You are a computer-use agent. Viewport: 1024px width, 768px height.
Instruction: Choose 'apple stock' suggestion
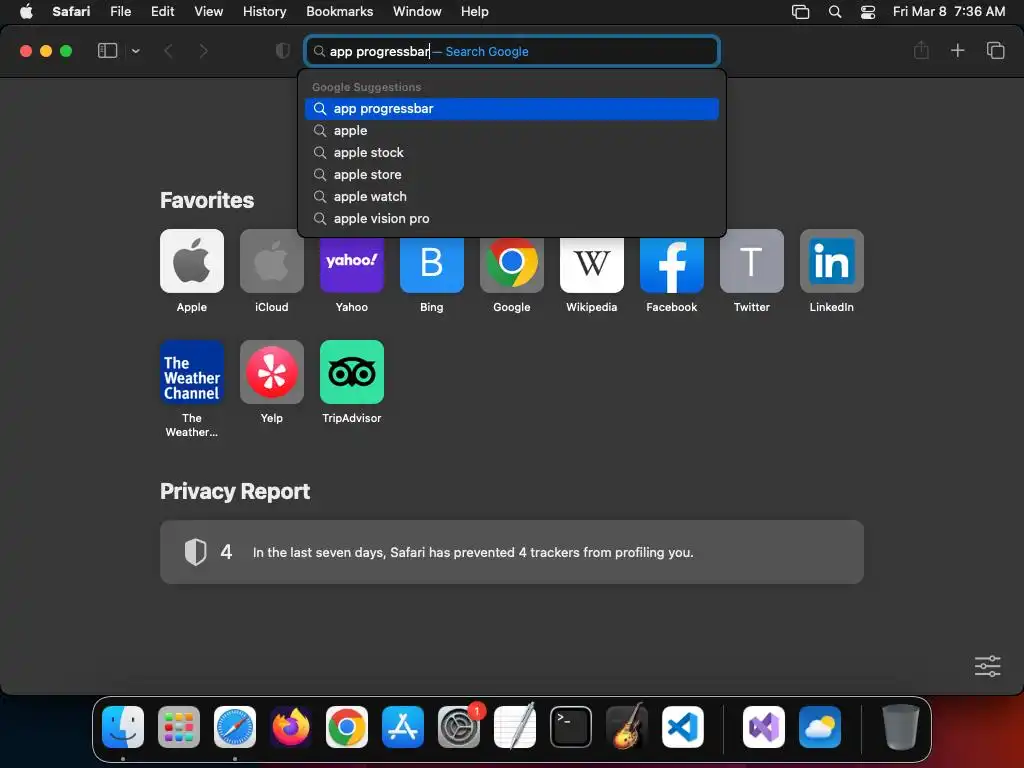coord(512,153)
